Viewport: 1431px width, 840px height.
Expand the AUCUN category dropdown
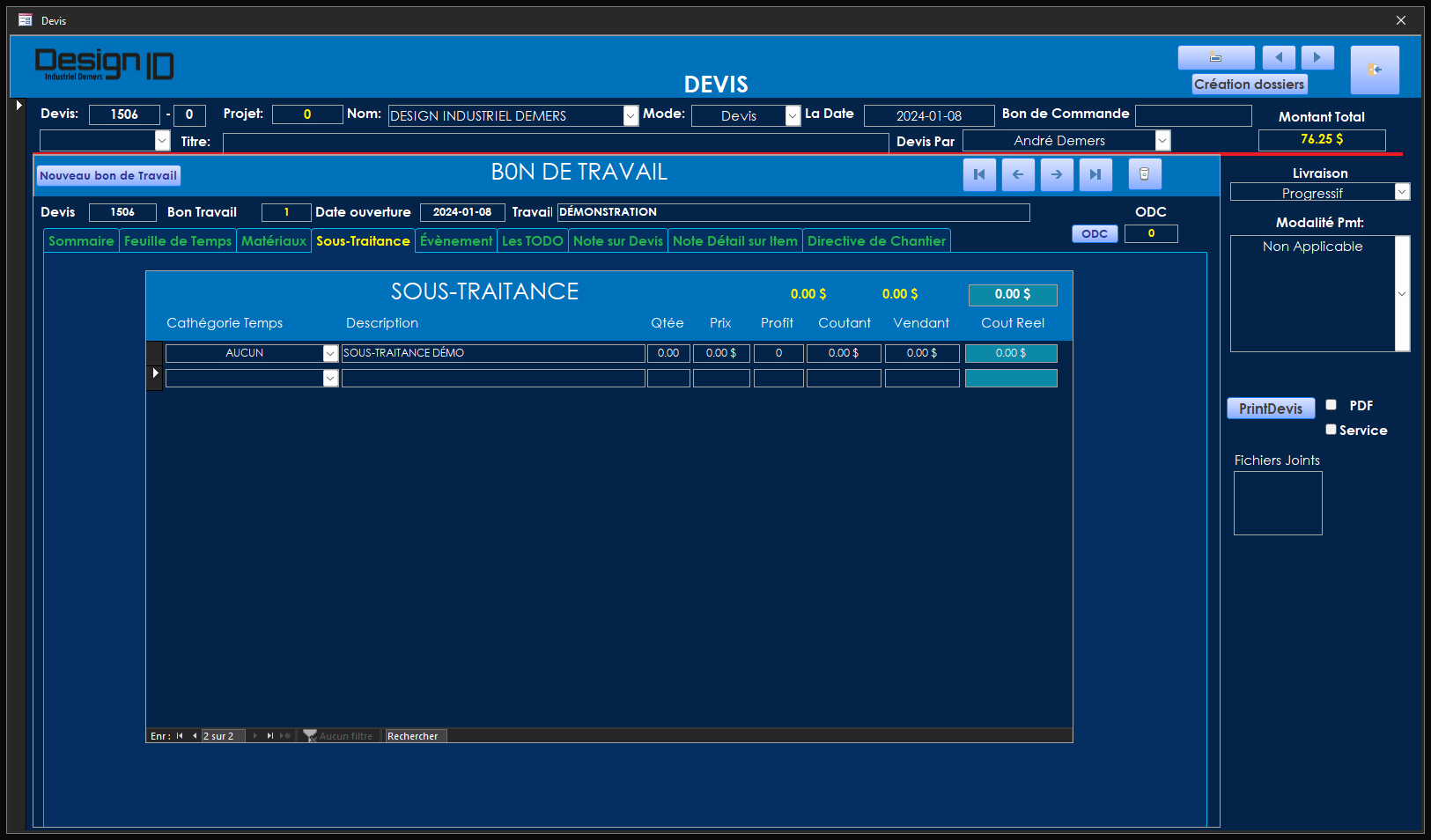(x=330, y=353)
